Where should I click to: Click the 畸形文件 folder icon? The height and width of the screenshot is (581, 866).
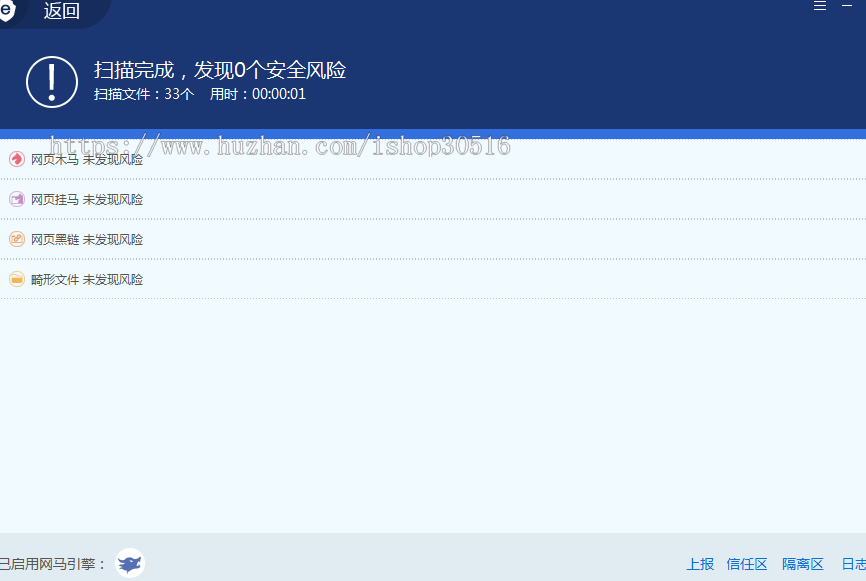(x=17, y=279)
